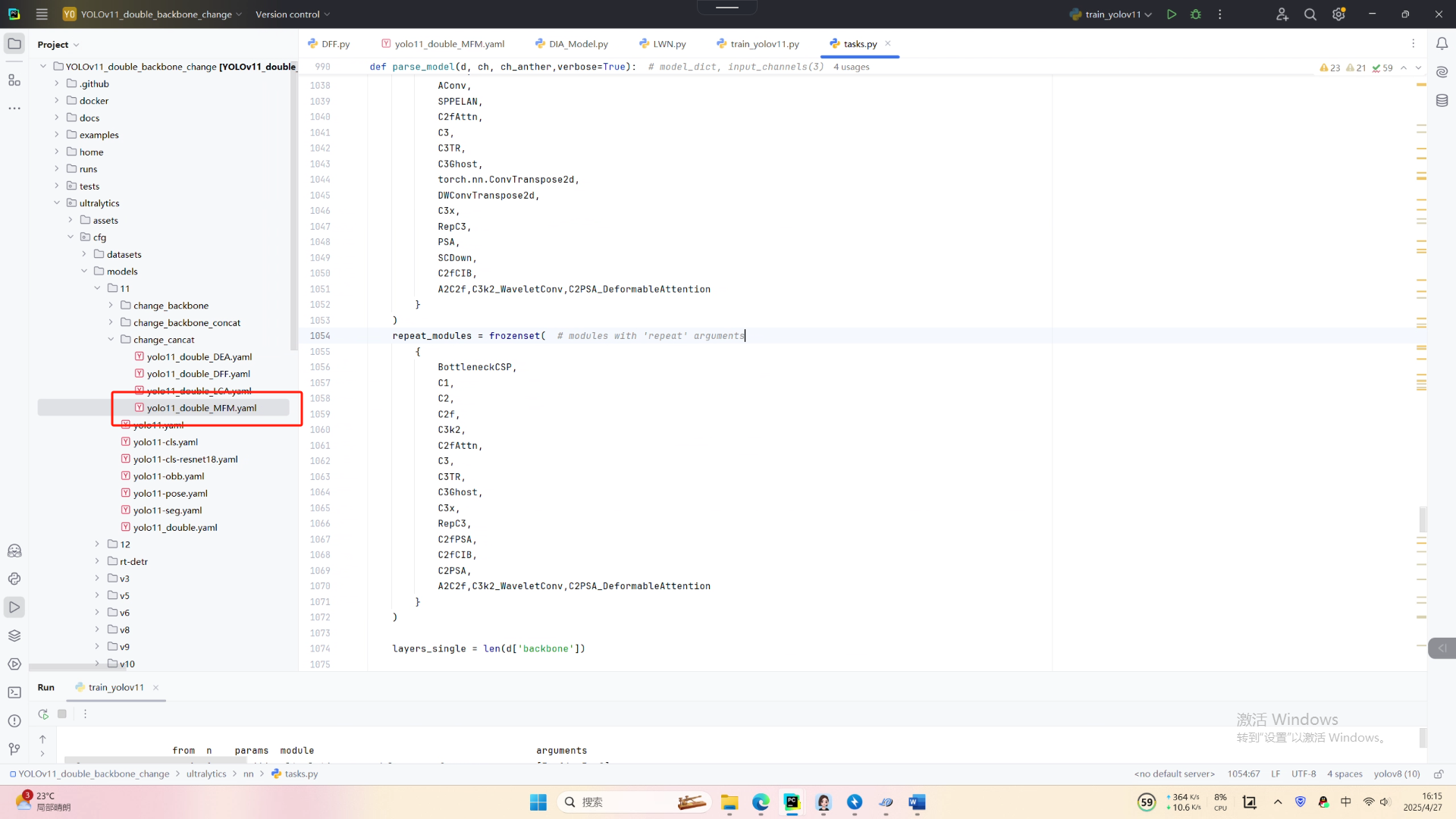Screen dimensions: 1456x819
Task: Open IDE settings gear icon
Action: (x=1338, y=14)
